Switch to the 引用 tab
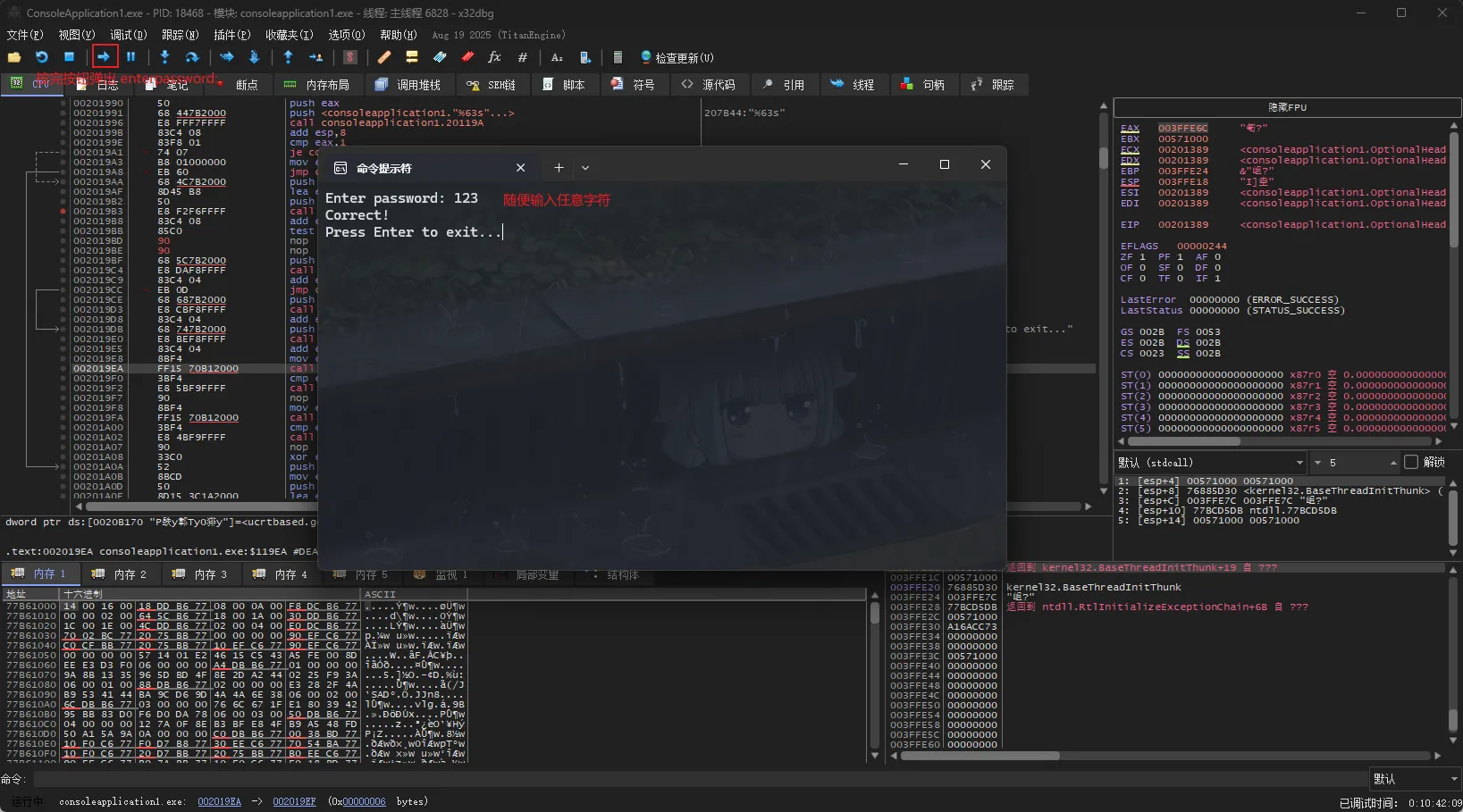The width and height of the screenshot is (1463, 812). (784, 85)
